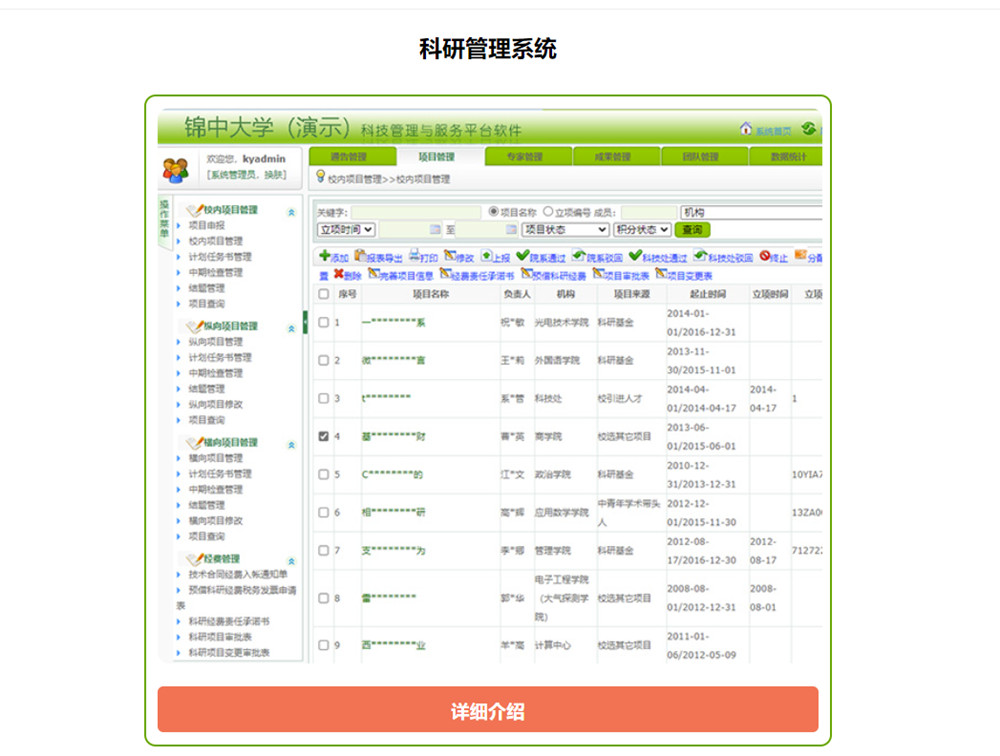The width and height of the screenshot is (1000, 756).
Task: Click the 修改 edit icon
Action: pos(448,256)
